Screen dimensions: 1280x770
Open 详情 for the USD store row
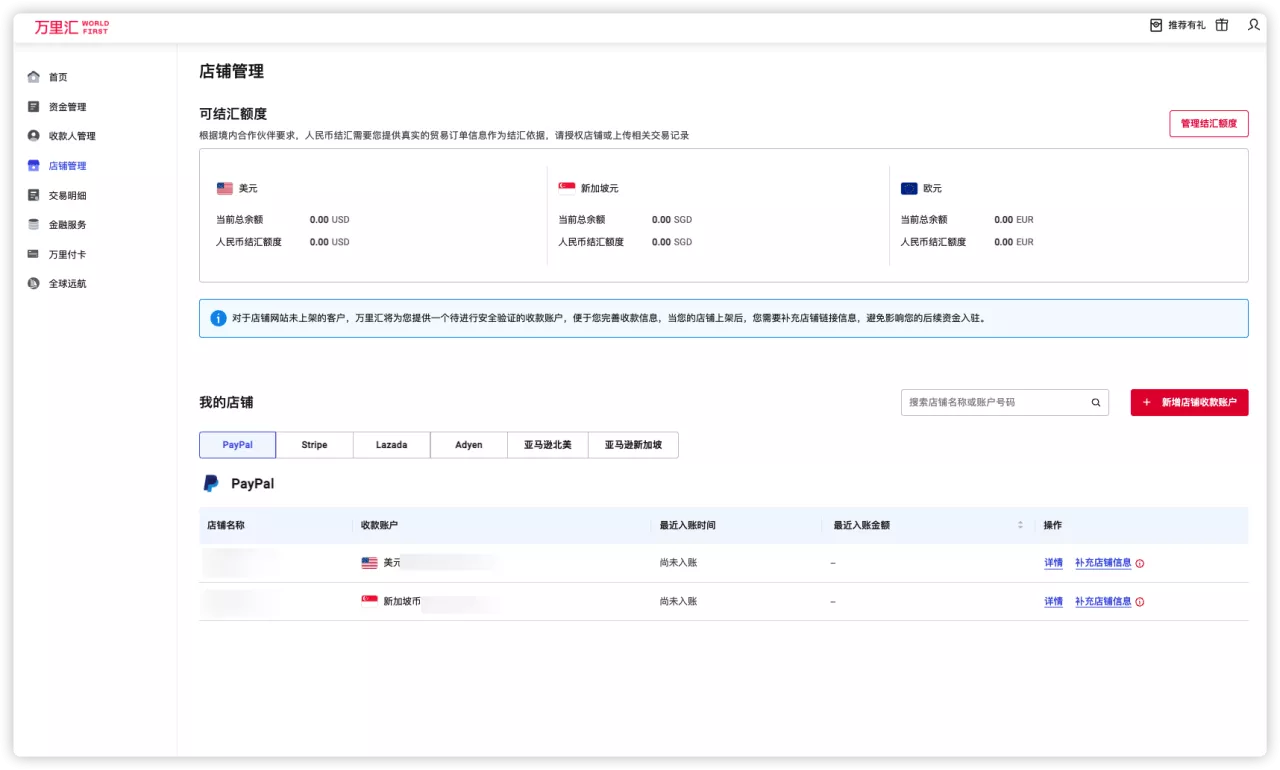1053,562
